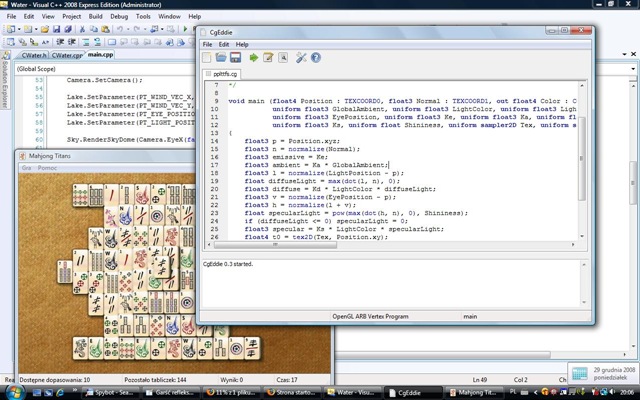Select main.cpp tab in Visual C++
Image resolution: width=640 pixels, height=400 pixels.
[x=100, y=54]
